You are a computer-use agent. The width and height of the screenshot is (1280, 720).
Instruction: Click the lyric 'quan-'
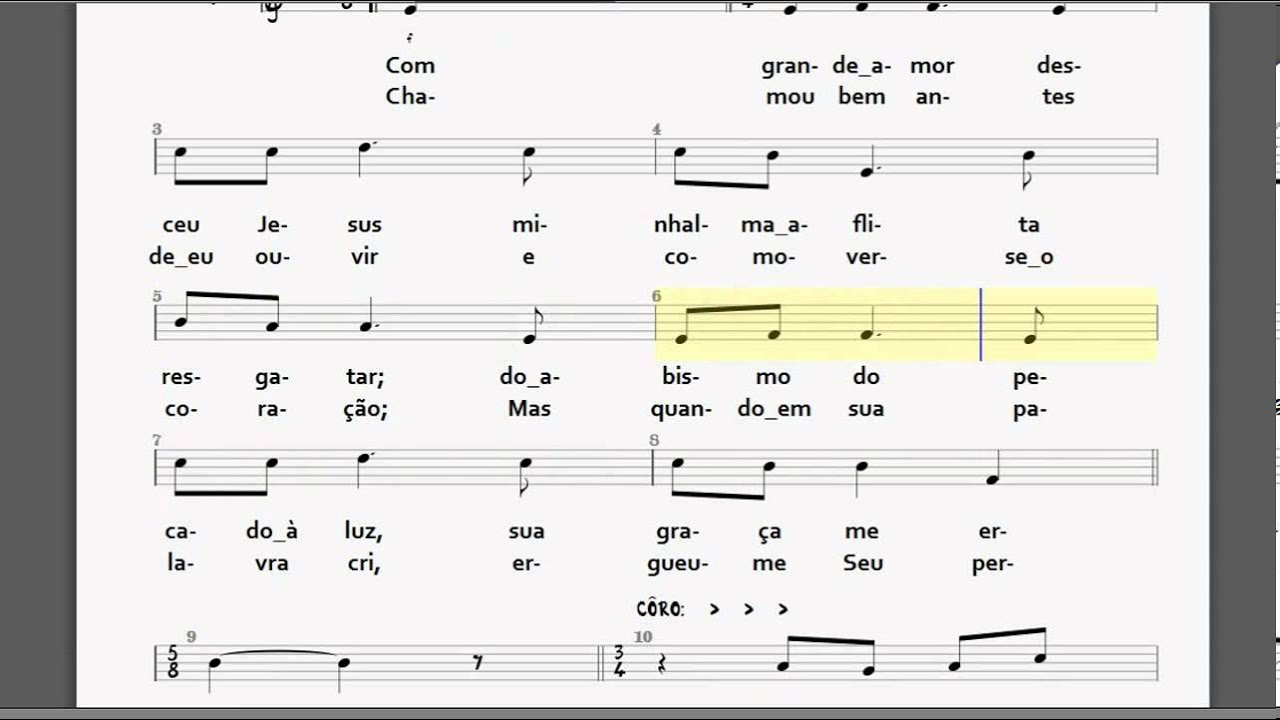click(x=681, y=410)
